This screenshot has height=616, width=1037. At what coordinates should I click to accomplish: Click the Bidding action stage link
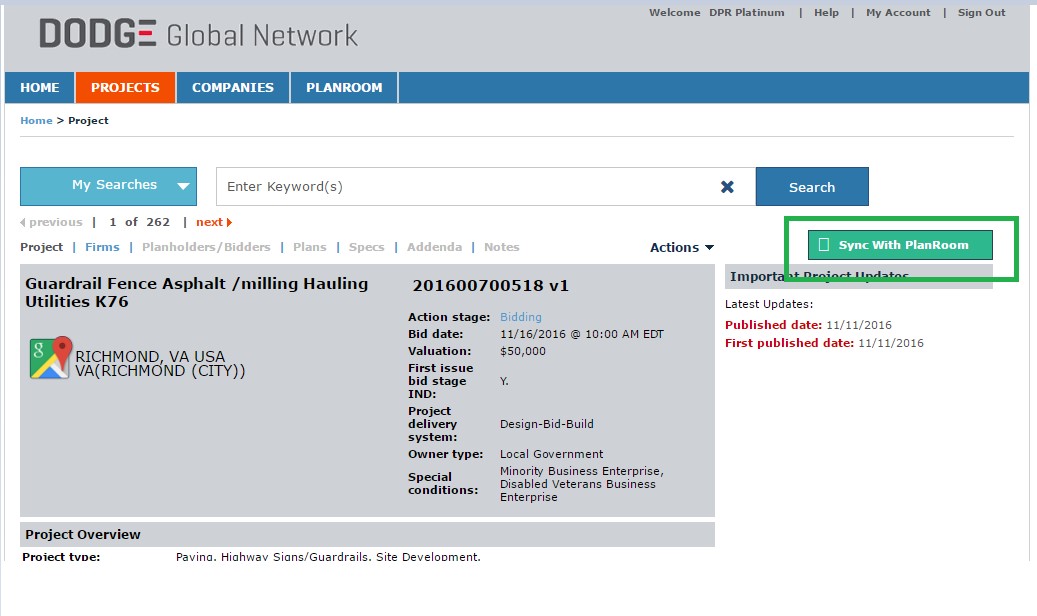point(520,317)
